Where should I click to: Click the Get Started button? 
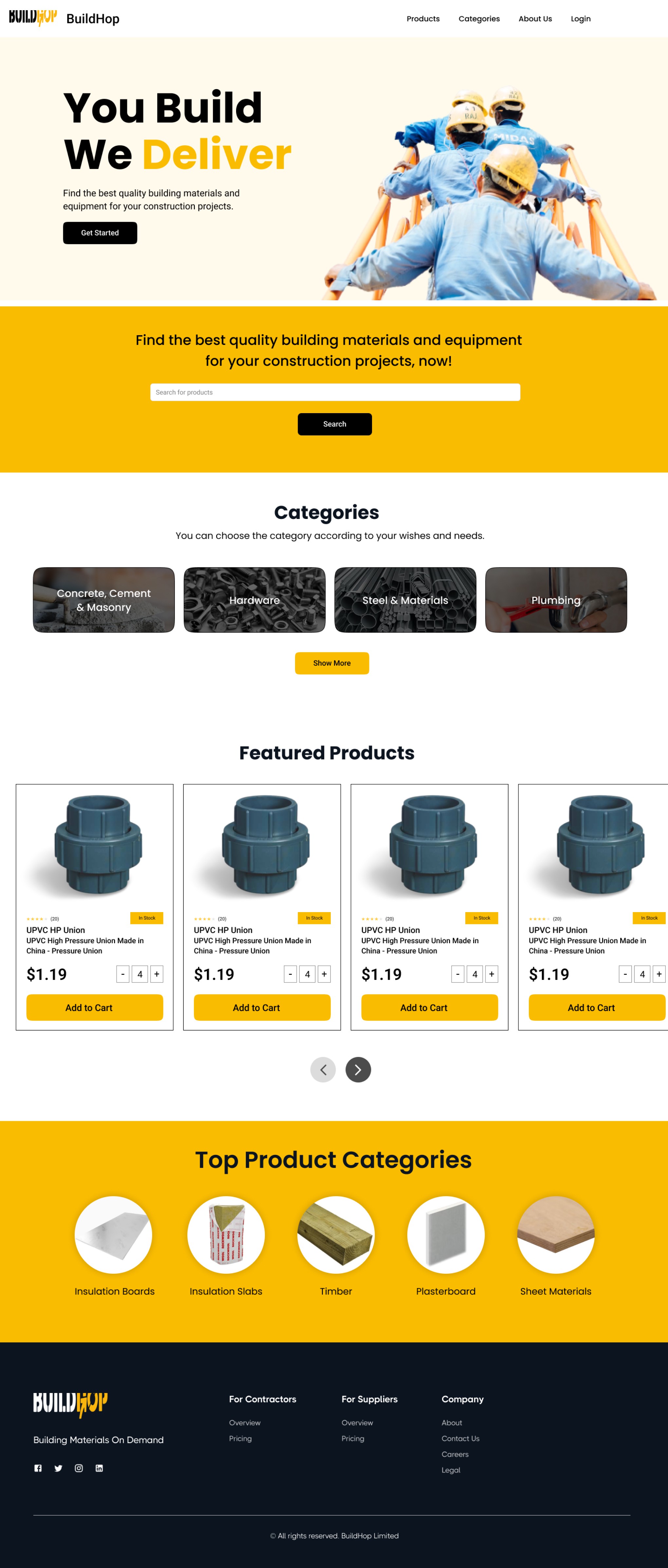[x=101, y=233]
